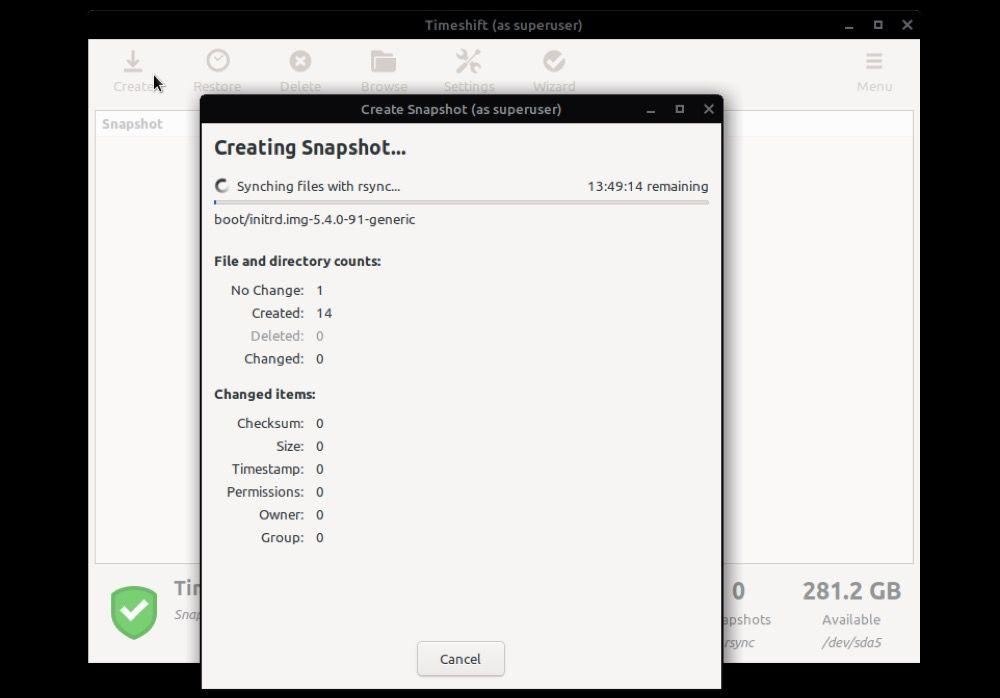Maximize the Create Snapshot dialog
Viewport: 1000px width, 698px height.
(x=679, y=109)
